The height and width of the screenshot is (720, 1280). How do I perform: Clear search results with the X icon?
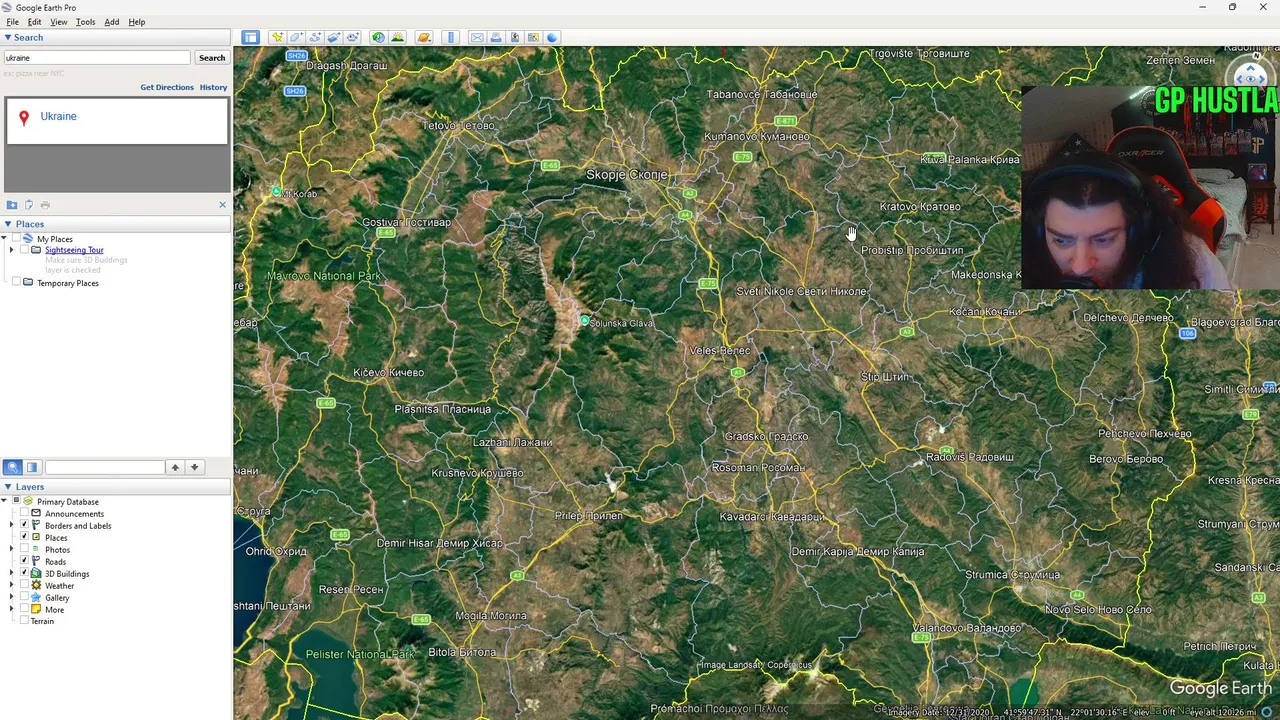[222, 205]
